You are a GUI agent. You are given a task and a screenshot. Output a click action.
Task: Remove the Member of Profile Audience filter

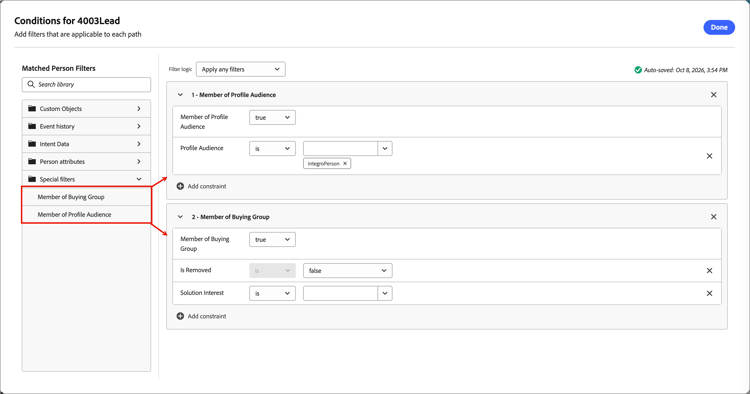pos(713,95)
